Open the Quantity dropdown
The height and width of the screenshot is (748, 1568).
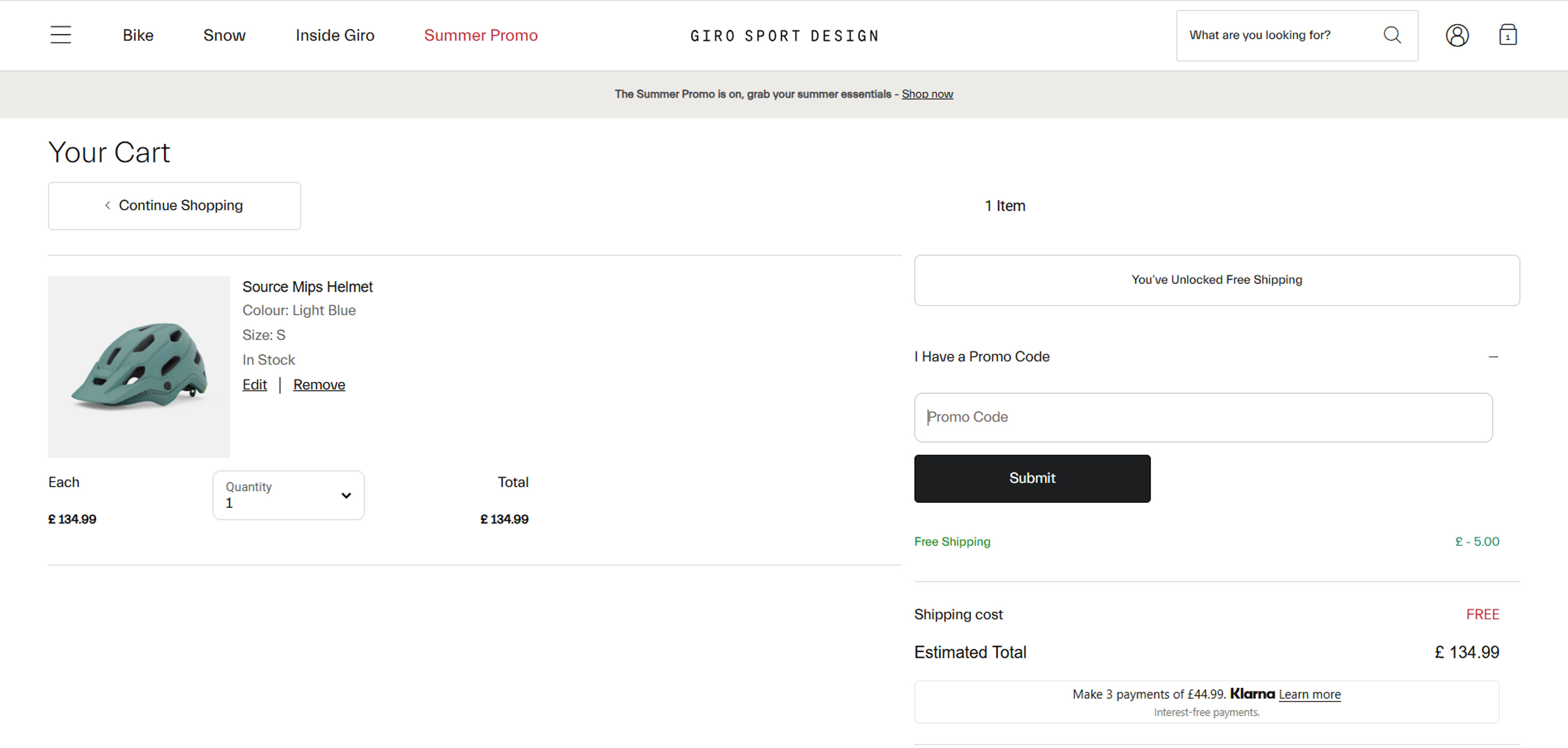point(289,495)
